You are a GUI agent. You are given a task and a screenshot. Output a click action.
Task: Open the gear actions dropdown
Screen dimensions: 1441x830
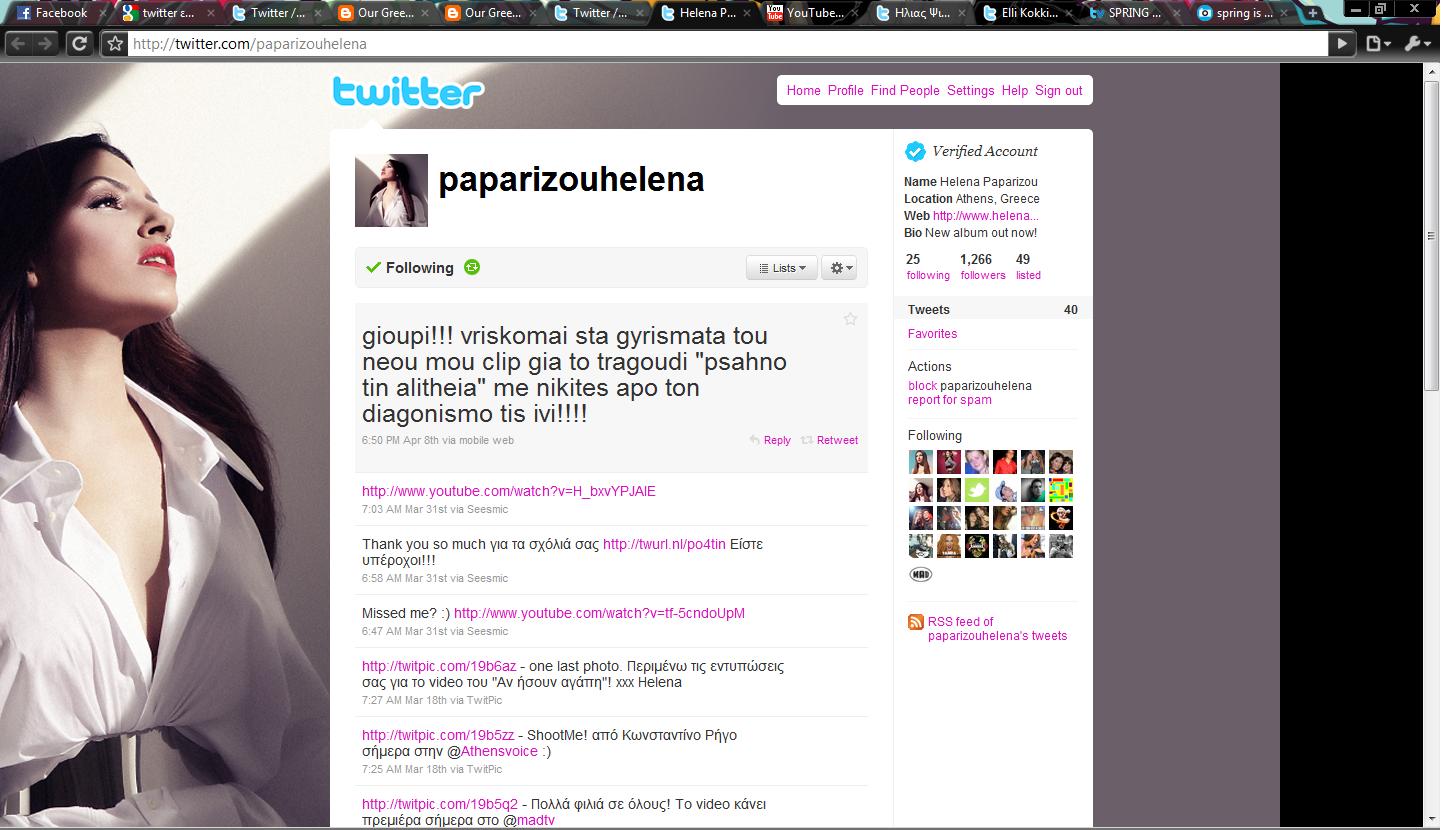click(839, 268)
